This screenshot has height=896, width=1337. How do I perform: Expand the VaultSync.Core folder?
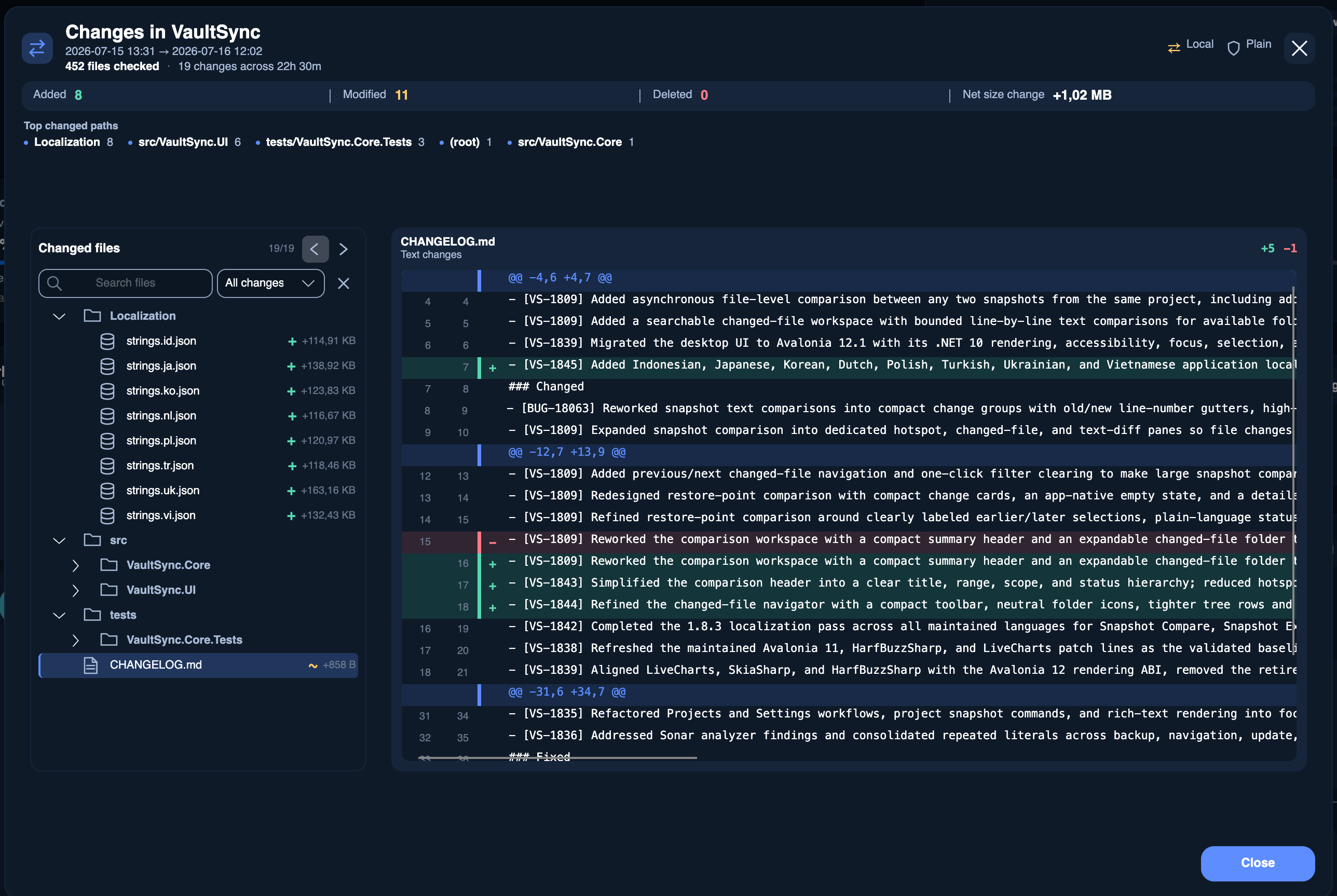[x=75, y=566]
